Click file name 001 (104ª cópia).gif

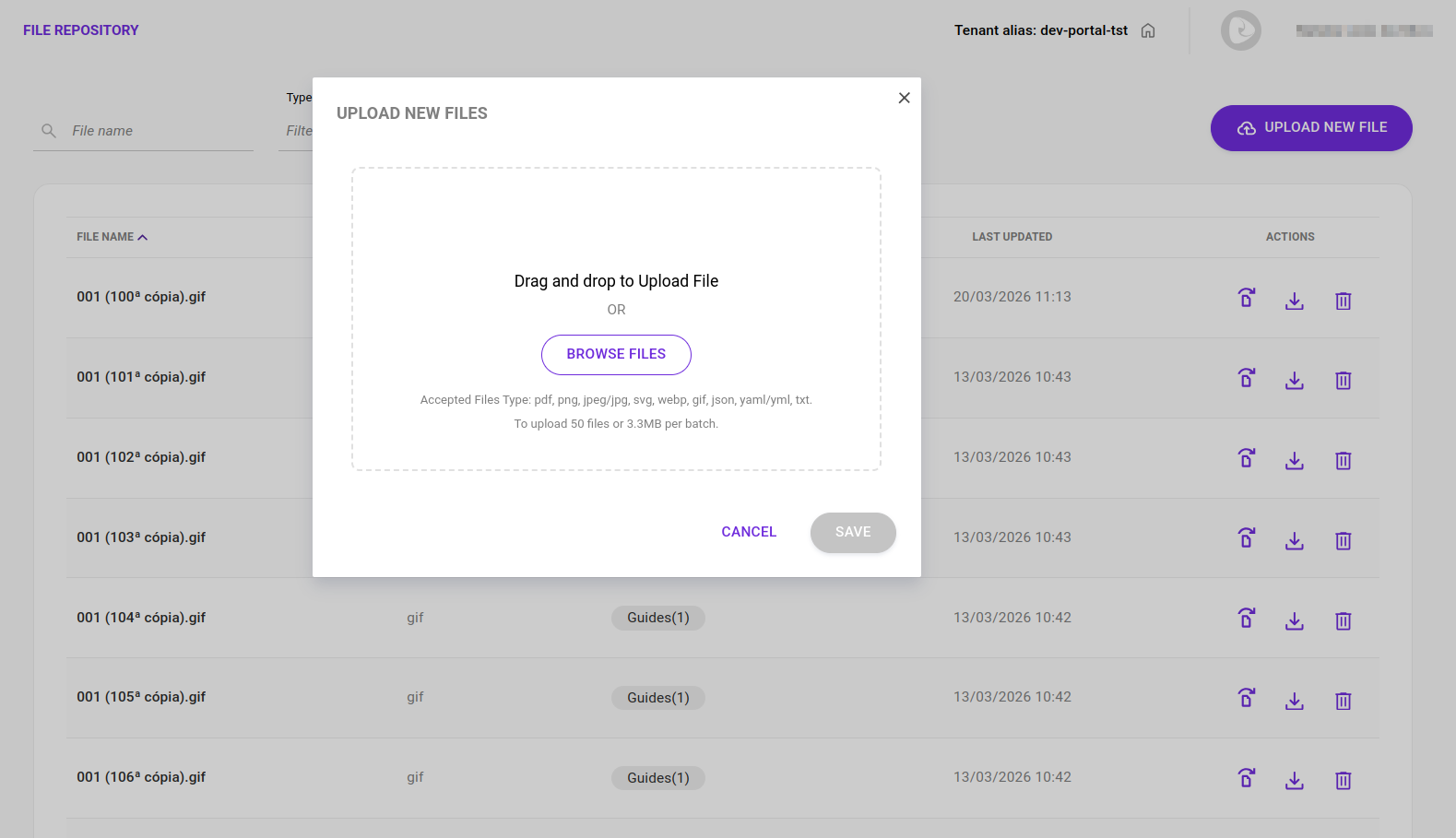point(141,618)
